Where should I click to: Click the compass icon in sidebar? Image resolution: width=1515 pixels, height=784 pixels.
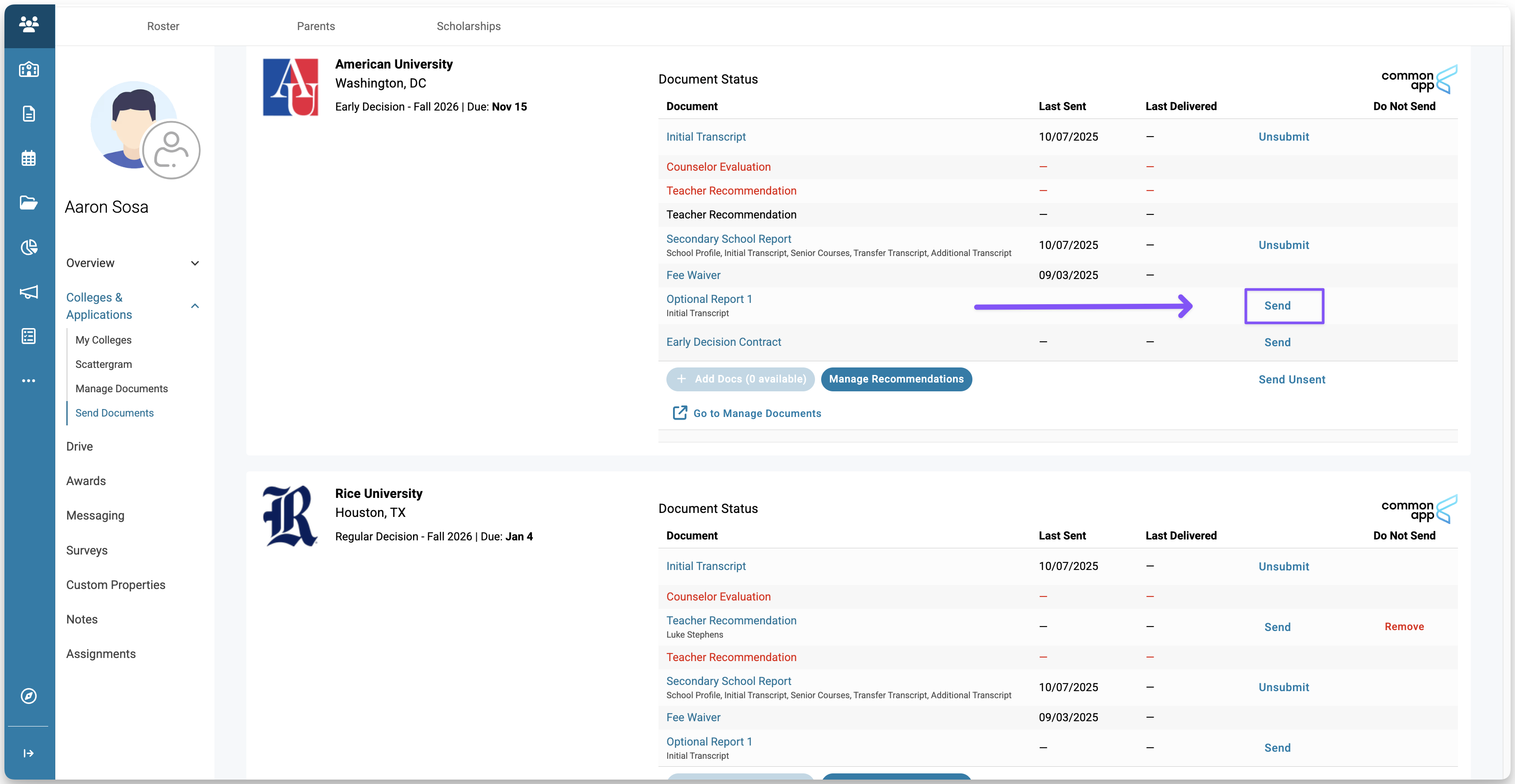point(29,696)
